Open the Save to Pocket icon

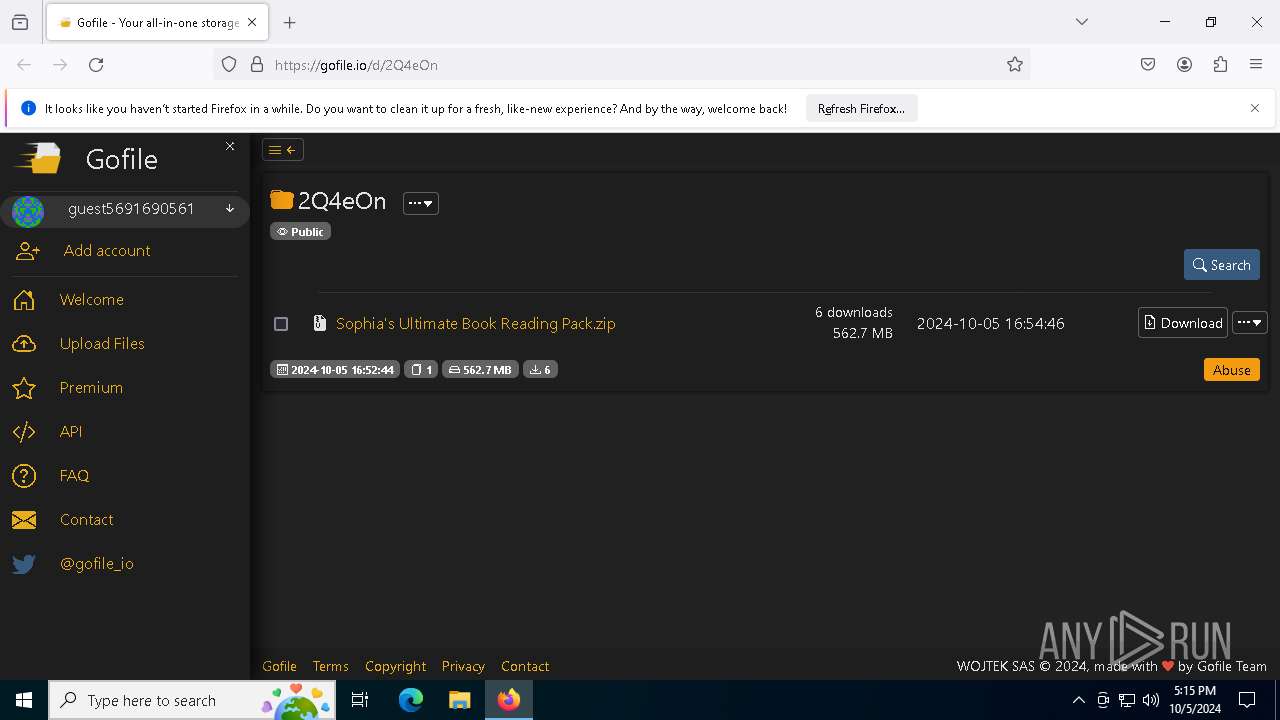1148,65
